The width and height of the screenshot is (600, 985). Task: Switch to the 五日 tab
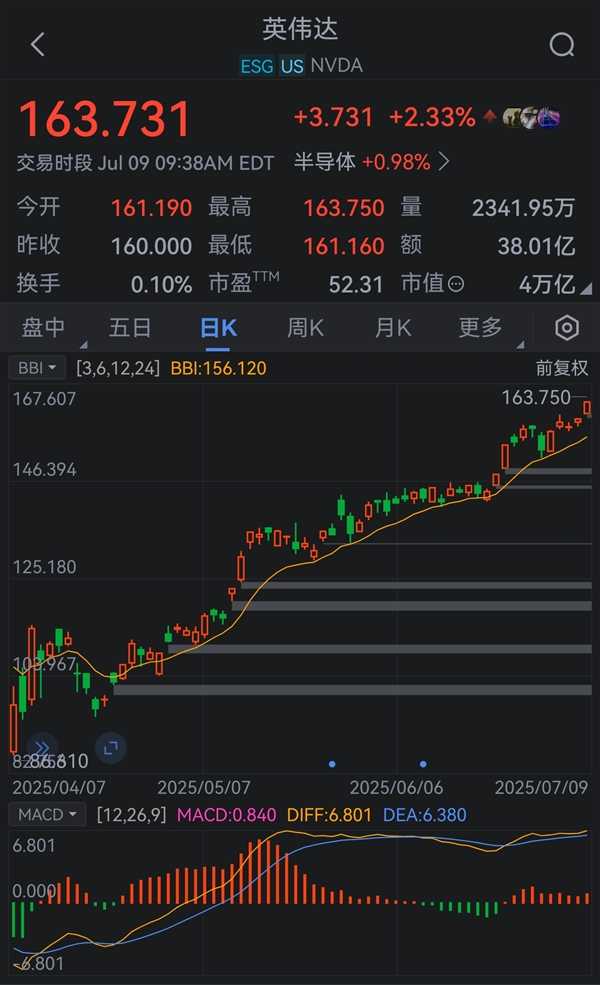point(130,328)
